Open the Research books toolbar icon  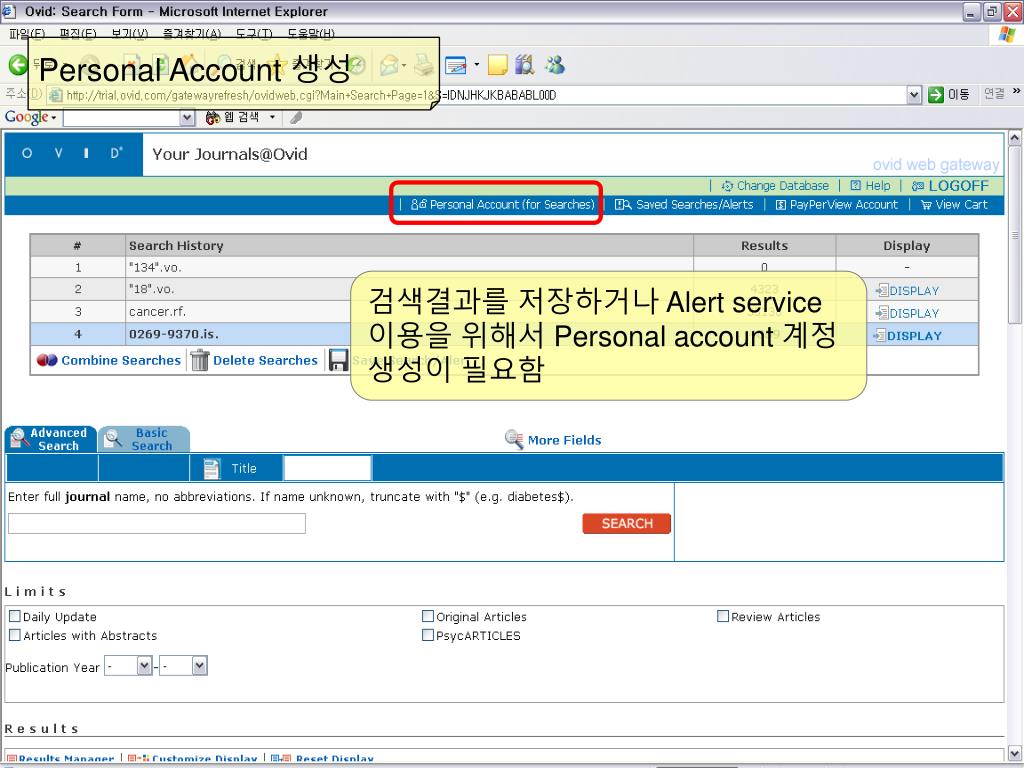pyautogui.click(x=524, y=65)
